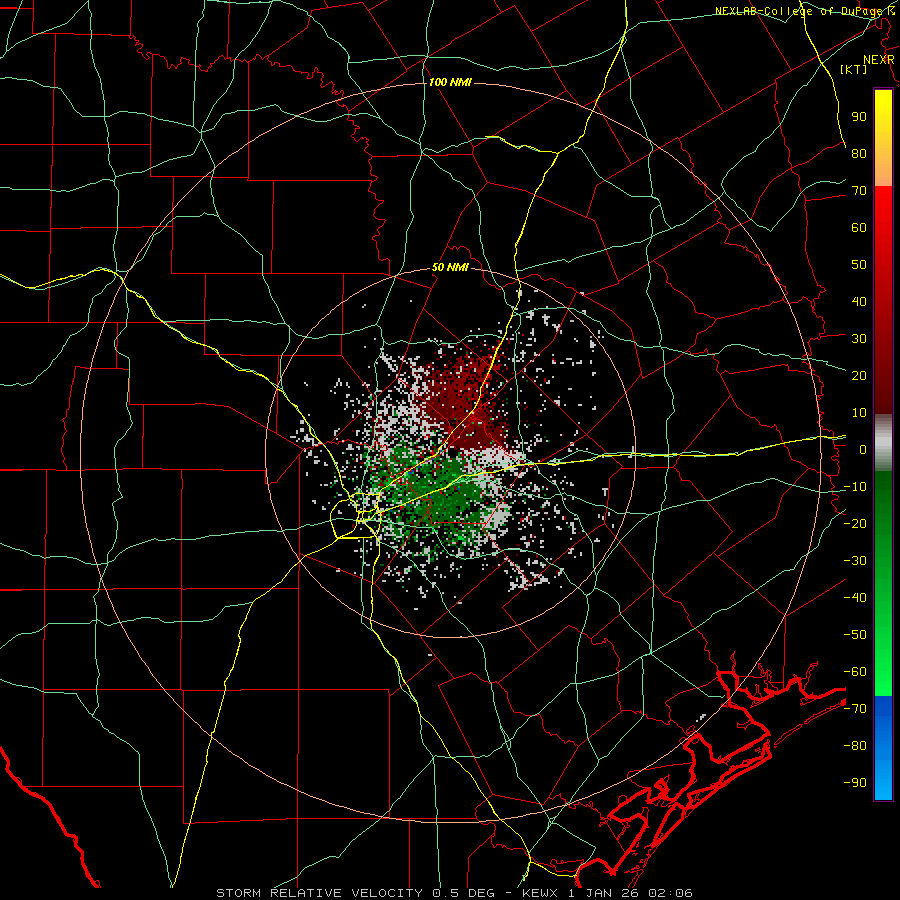Click the "100 NMI" range ring label
The height and width of the screenshot is (900, 900).
(x=450, y=83)
